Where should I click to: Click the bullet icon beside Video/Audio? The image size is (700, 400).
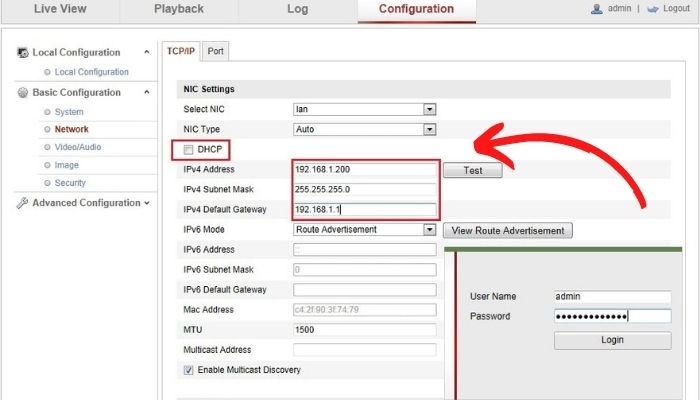pos(47,147)
